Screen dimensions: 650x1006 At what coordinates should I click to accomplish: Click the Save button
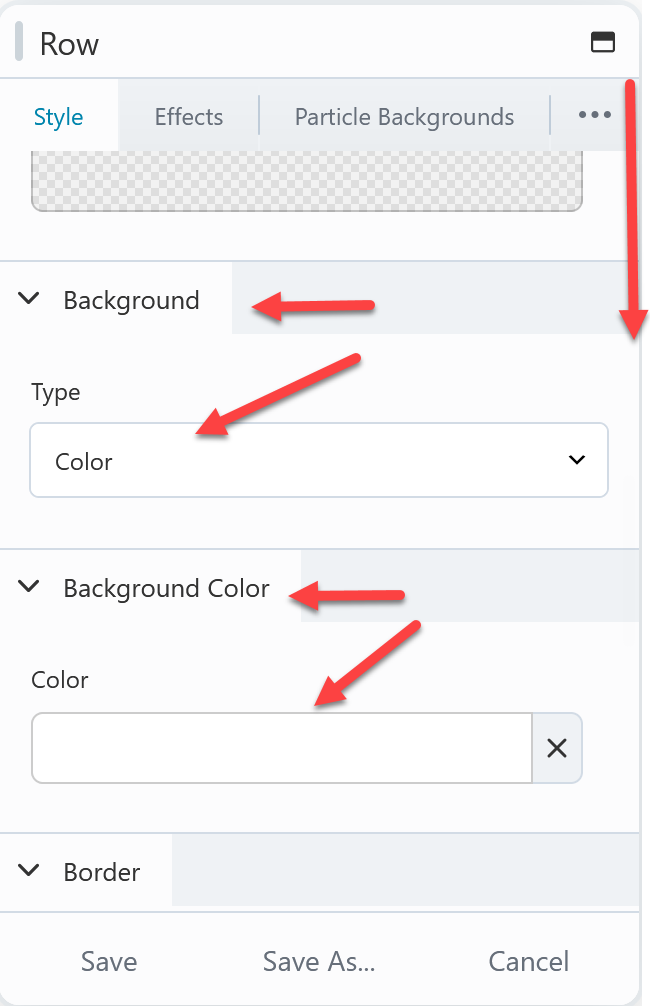coord(109,961)
